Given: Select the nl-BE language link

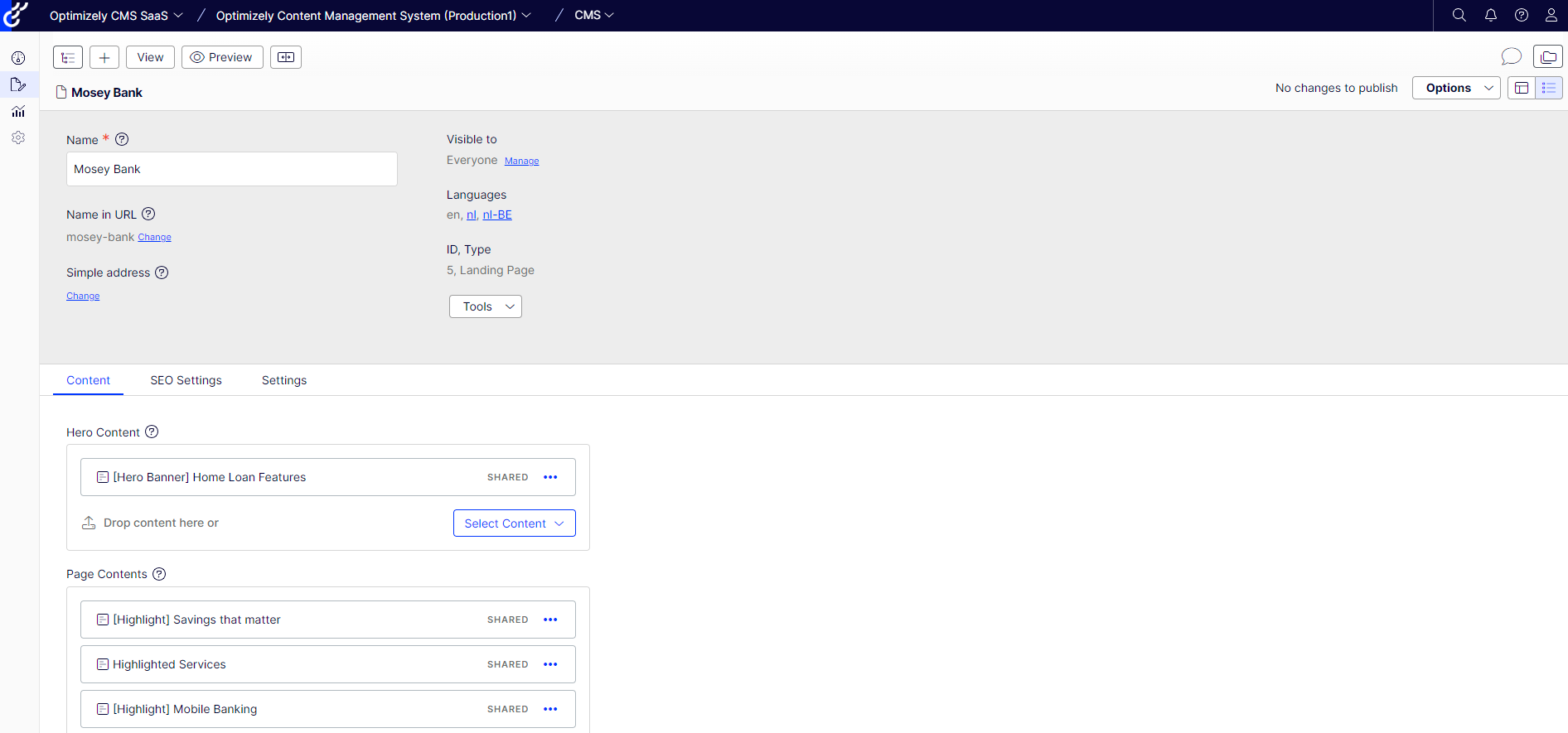Looking at the screenshot, I should pos(497,215).
